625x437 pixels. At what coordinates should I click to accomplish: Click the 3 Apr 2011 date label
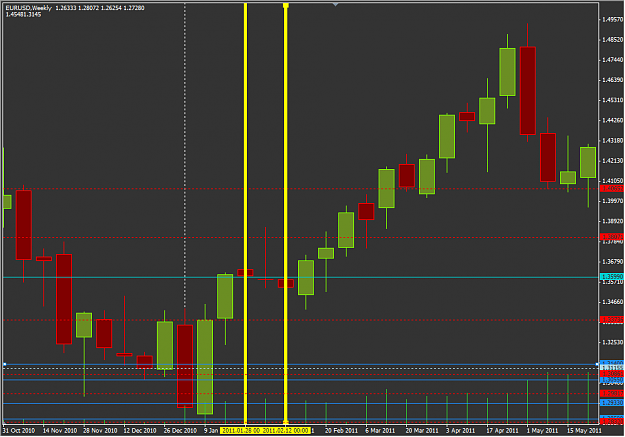(x=460, y=431)
